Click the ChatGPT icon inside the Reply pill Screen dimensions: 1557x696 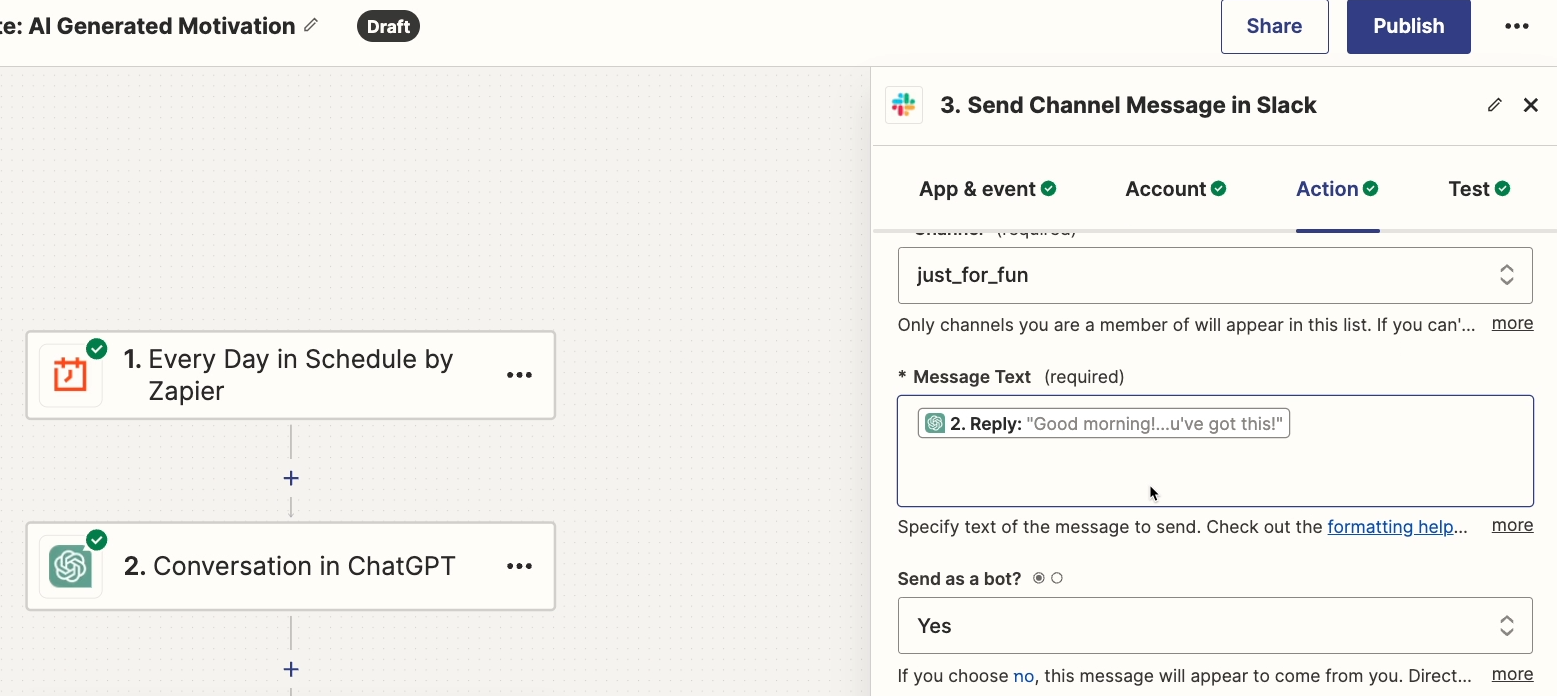pyautogui.click(x=935, y=424)
